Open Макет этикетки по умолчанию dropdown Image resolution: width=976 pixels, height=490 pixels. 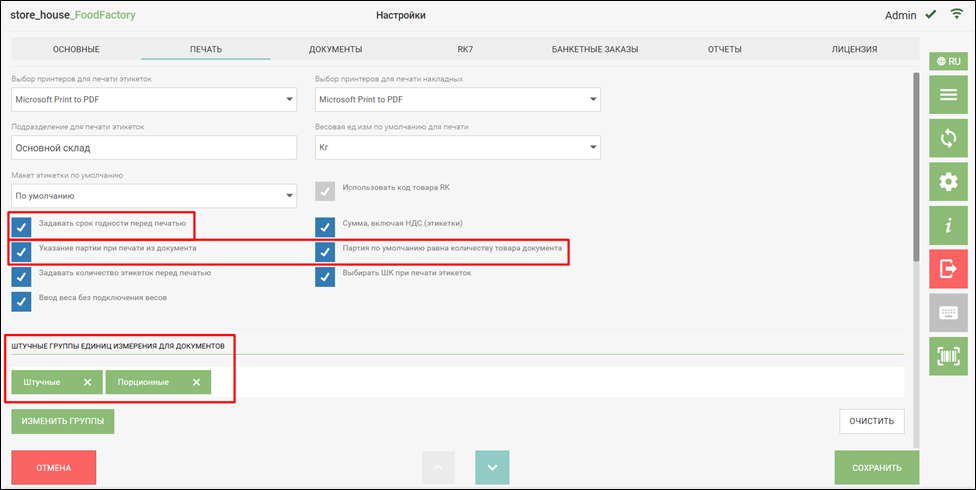coord(289,196)
